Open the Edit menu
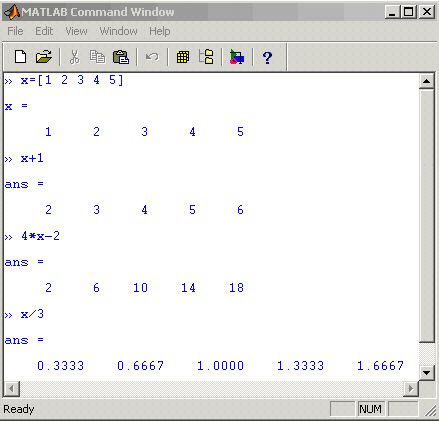Viewport: 439px width, 421px height. pos(44,31)
